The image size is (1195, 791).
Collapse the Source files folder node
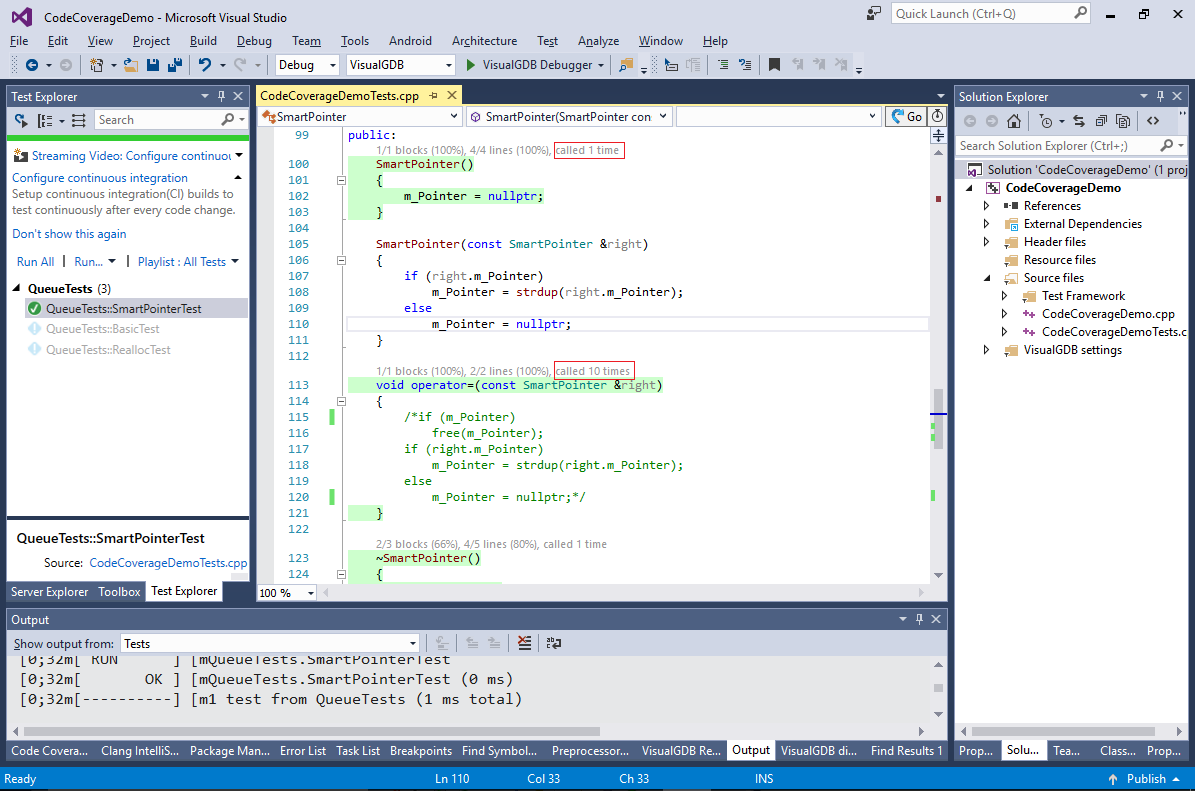tap(987, 278)
